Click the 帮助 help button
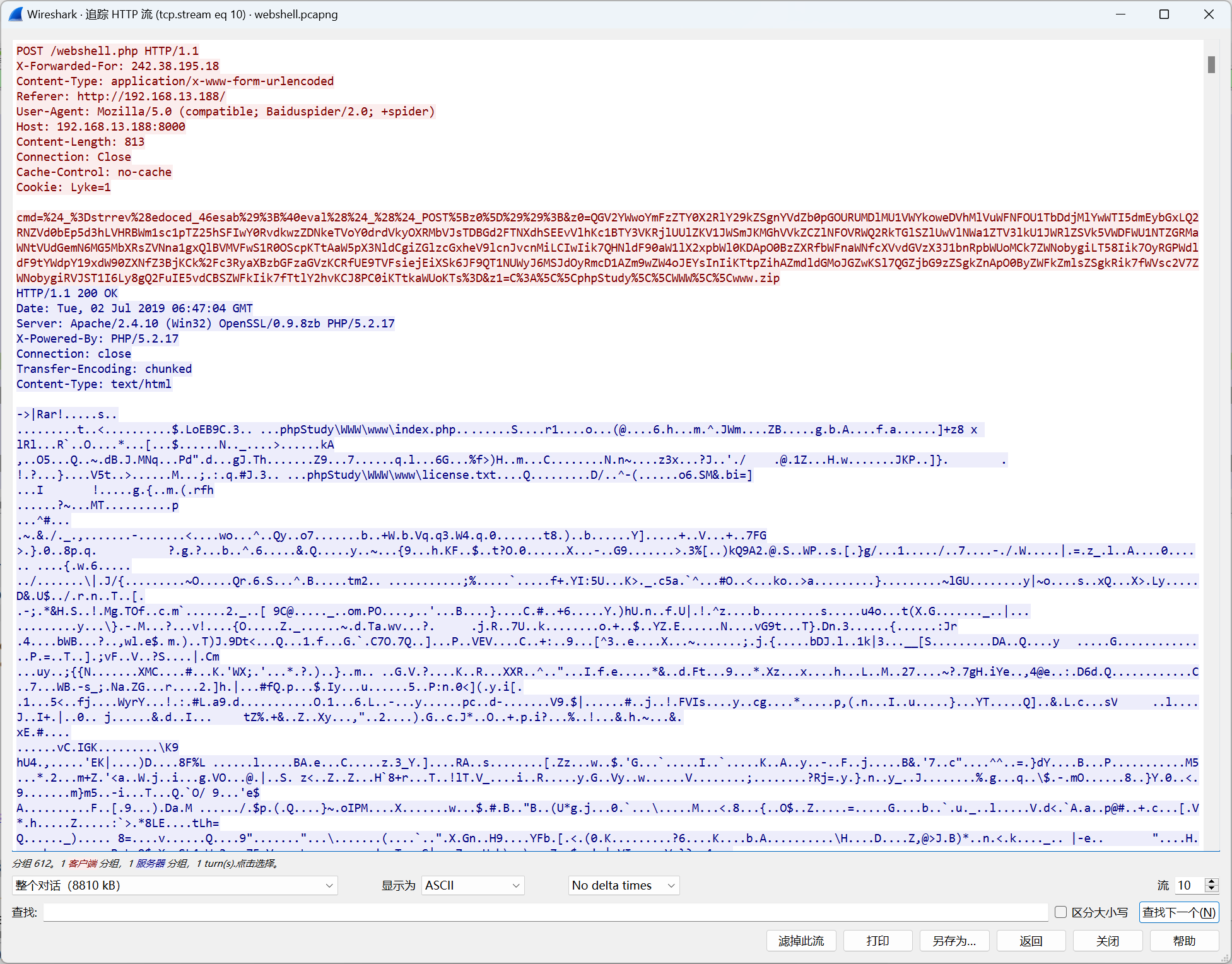 pyautogui.click(x=1184, y=941)
